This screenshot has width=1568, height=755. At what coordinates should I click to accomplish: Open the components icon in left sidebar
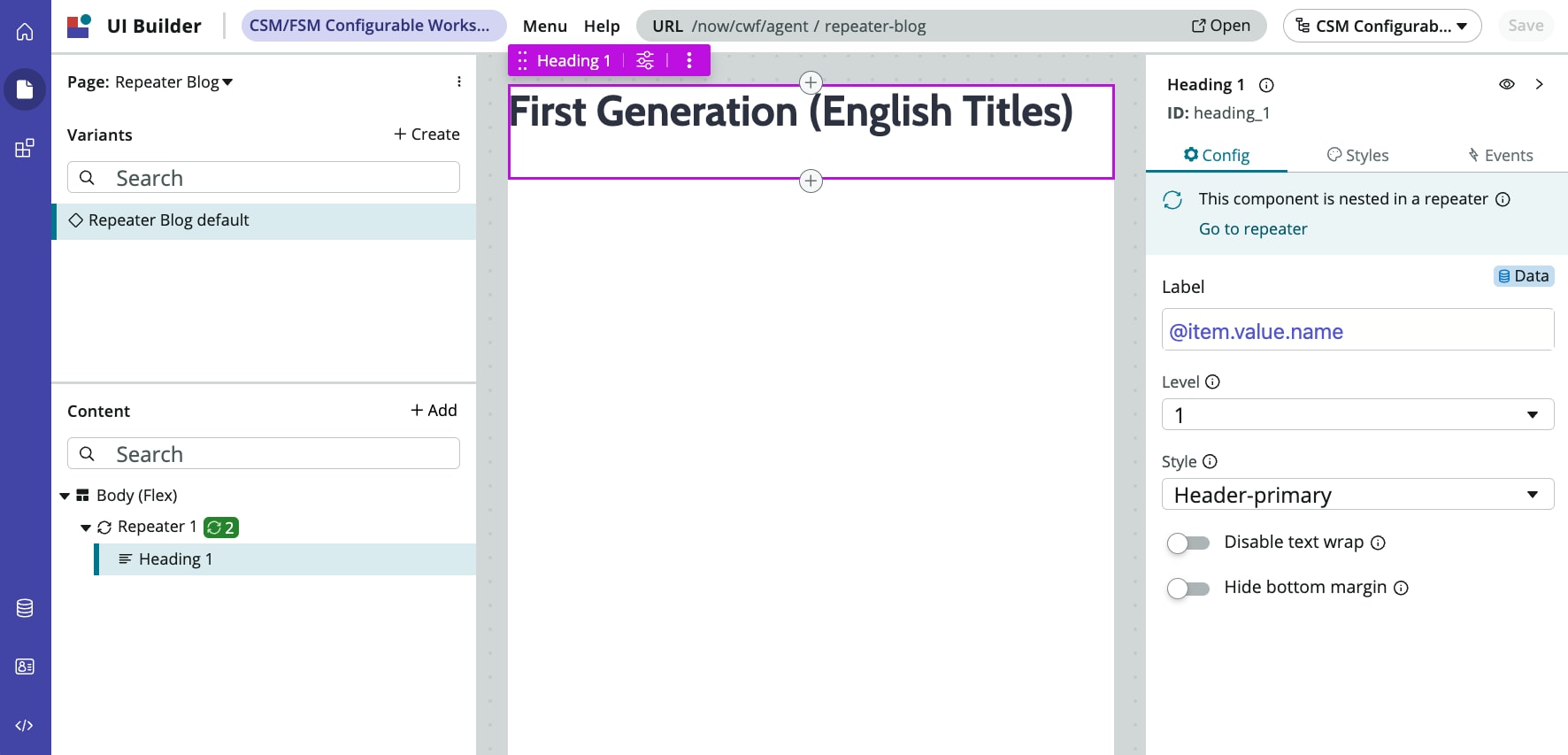(x=25, y=148)
